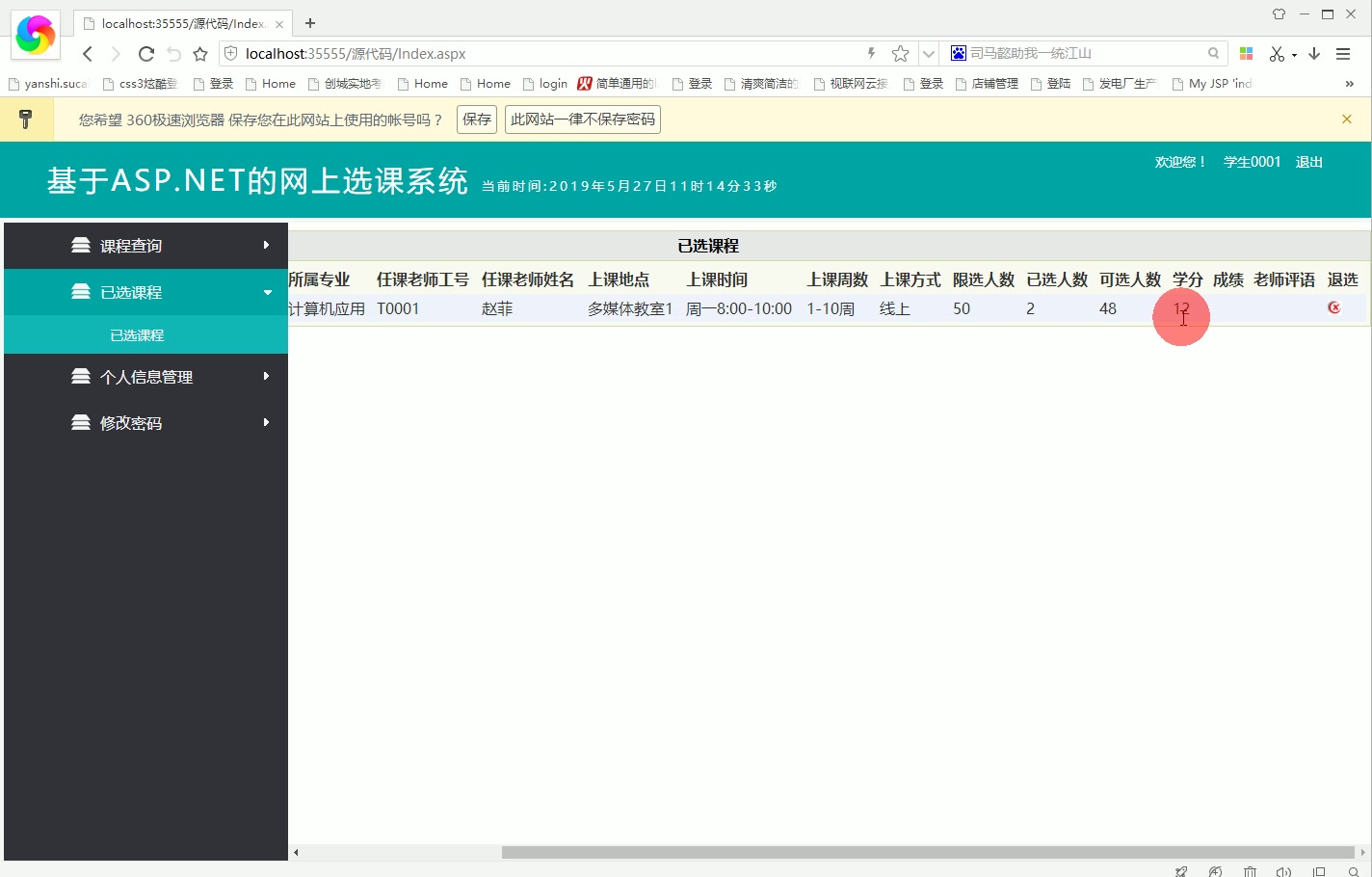Click the 多媒体教室1 location cell
Screen dimensions: 1372x877
click(630, 308)
